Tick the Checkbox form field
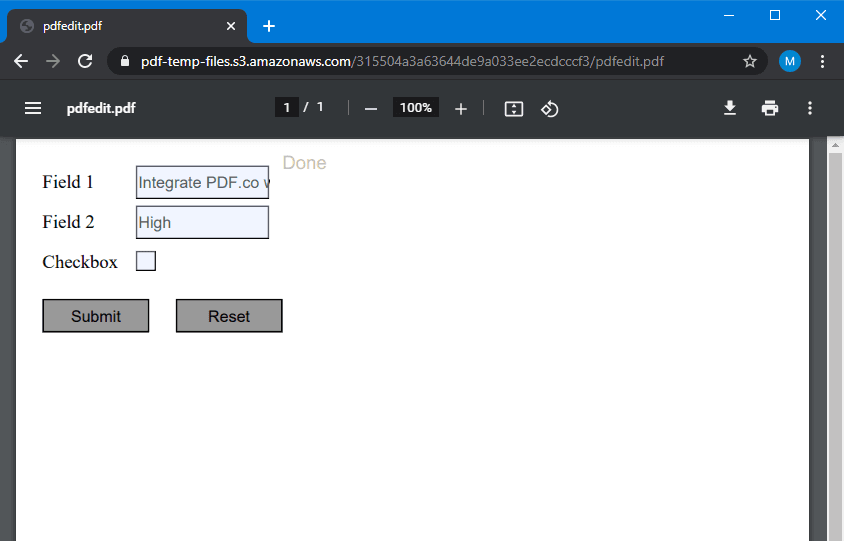Image resolution: width=844 pixels, height=541 pixels. [146, 261]
